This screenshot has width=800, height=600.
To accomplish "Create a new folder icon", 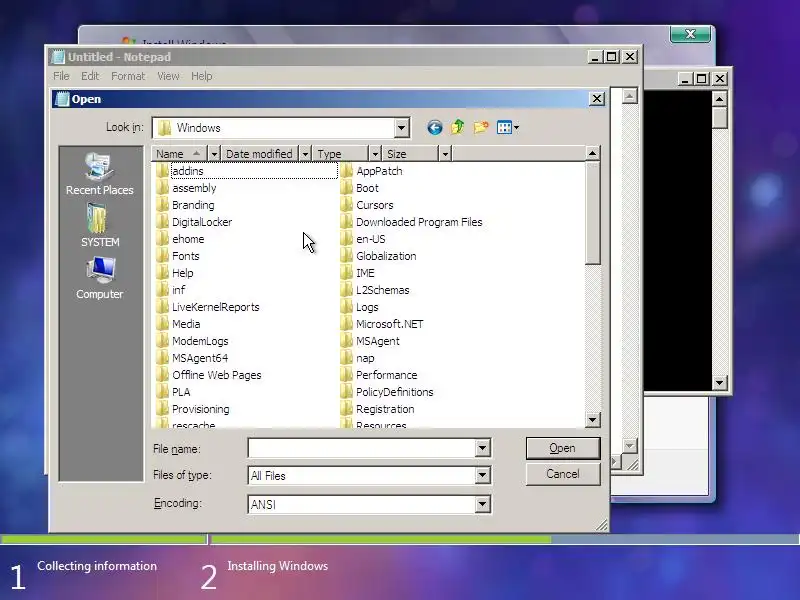I will point(481,127).
